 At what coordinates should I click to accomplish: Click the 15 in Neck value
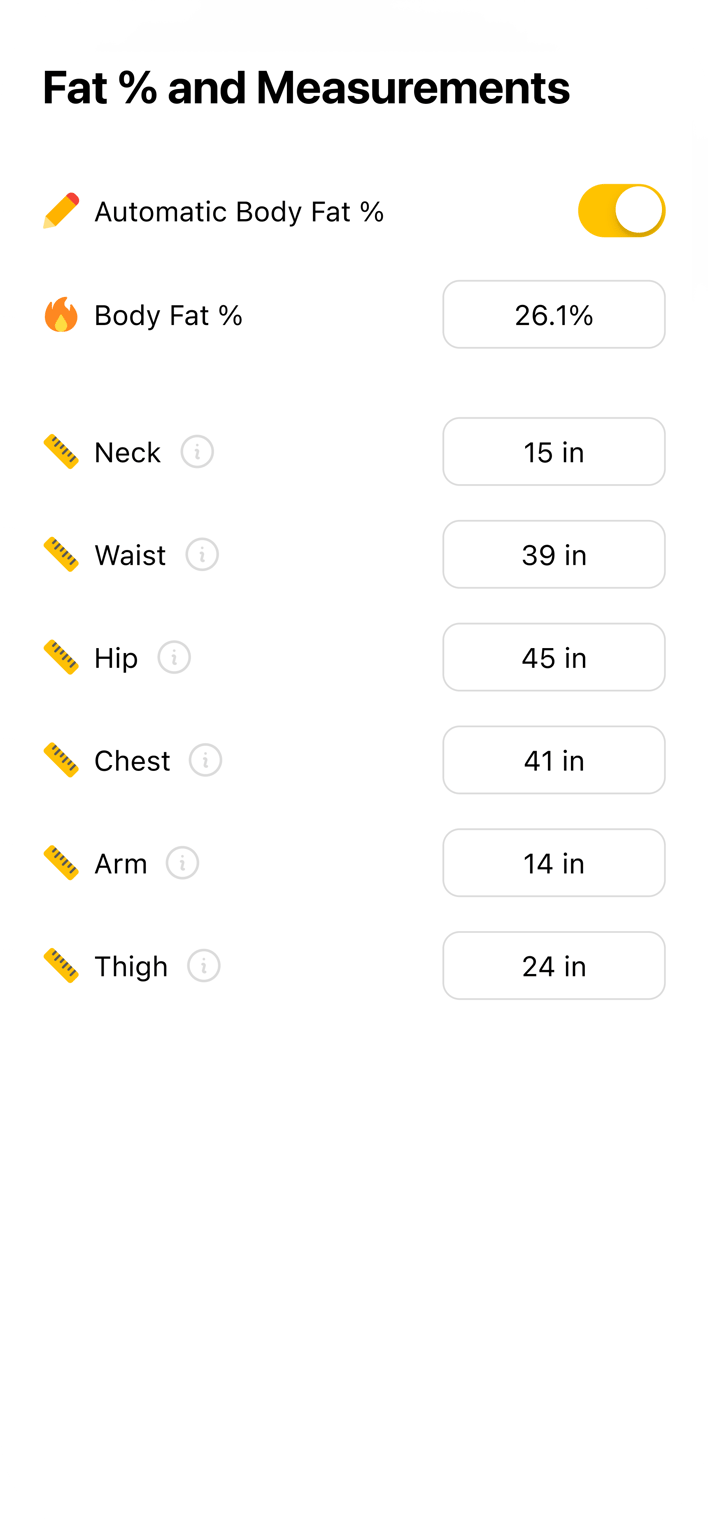(x=554, y=452)
